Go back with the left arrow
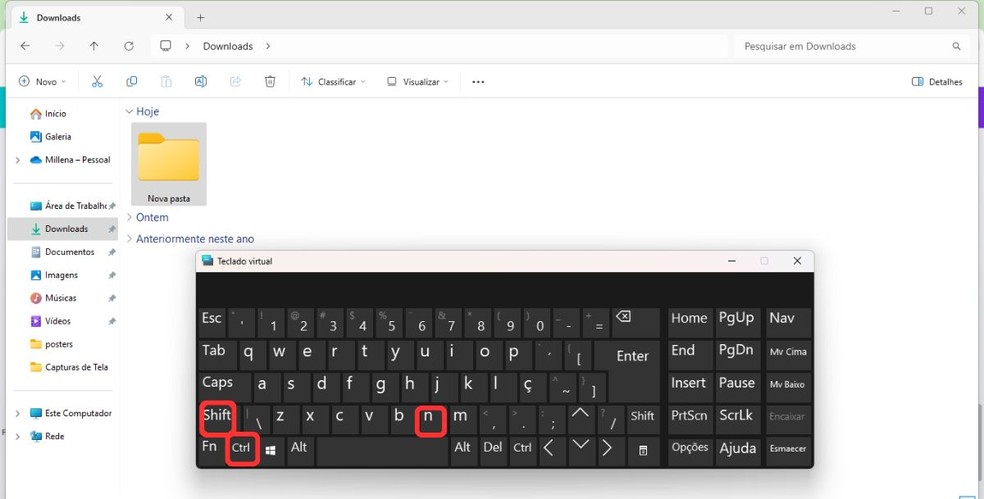The image size is (984, 499). 25,46
